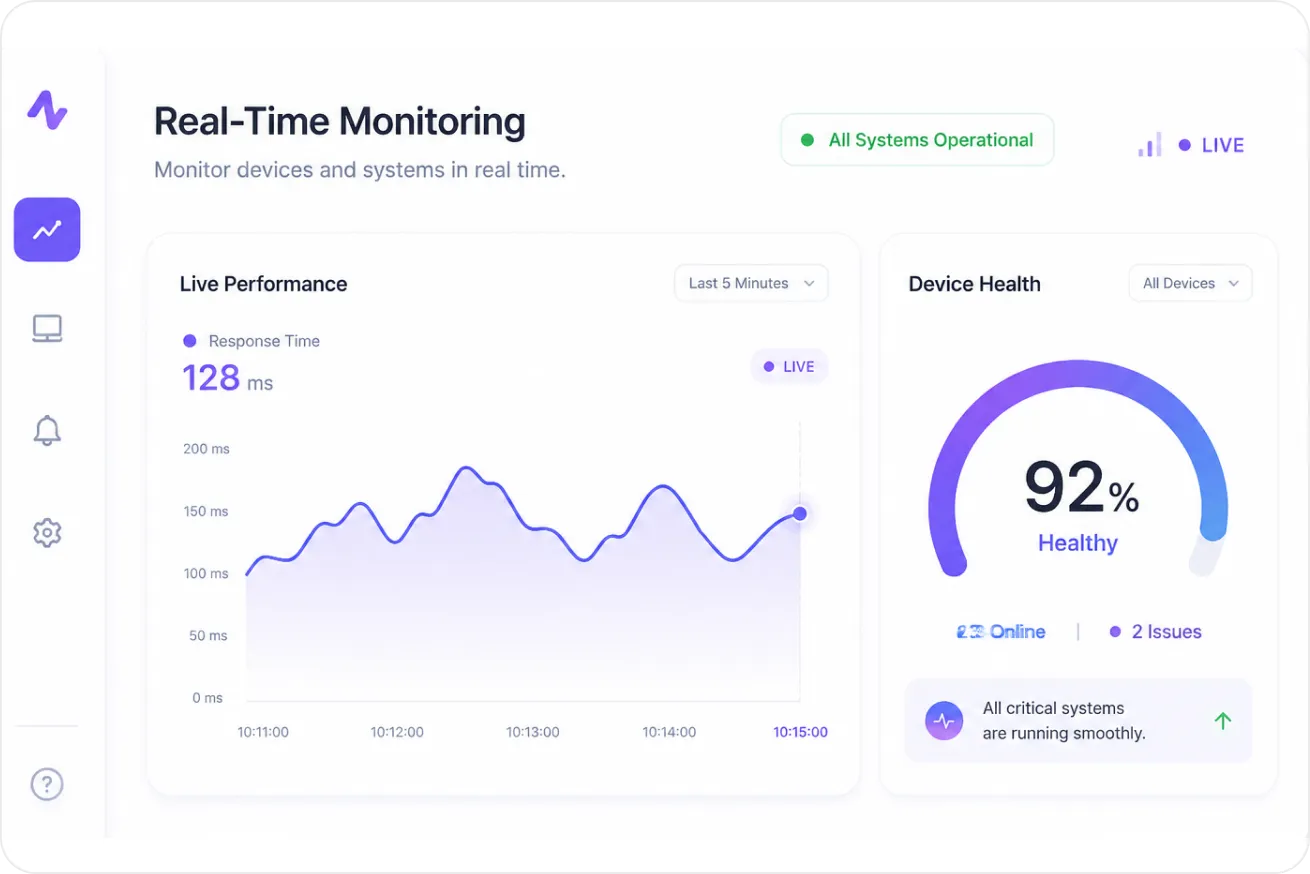Click the purple app logo in sidebar
Screen dimensions: 1310x874
click(x=47, y=110)
